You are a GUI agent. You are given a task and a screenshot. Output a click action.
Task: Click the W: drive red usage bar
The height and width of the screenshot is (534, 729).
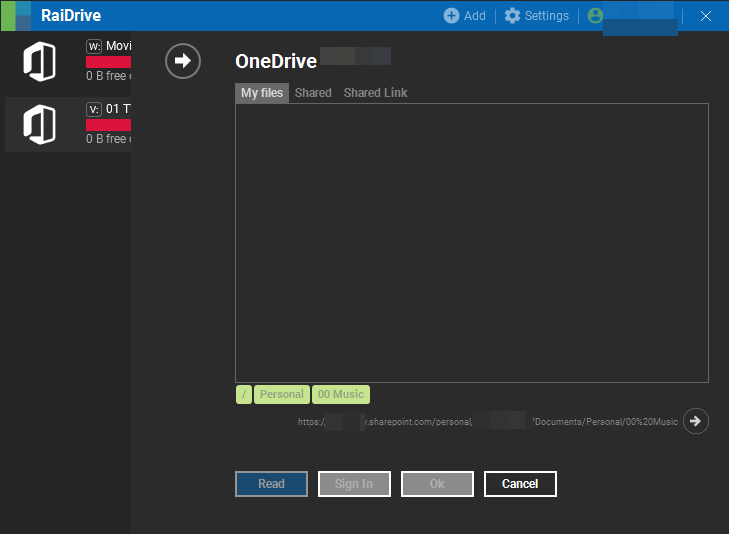[108, 62]
